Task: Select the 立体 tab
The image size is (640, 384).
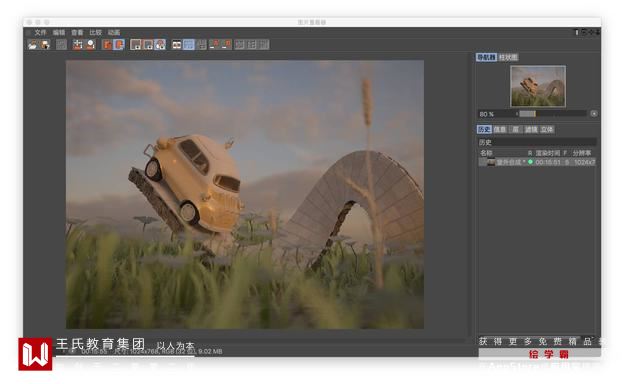Action: click(547, 129)
